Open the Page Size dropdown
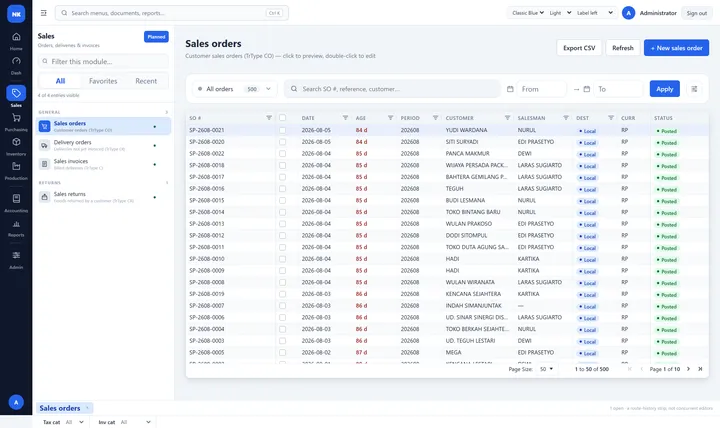 [546, 369]
